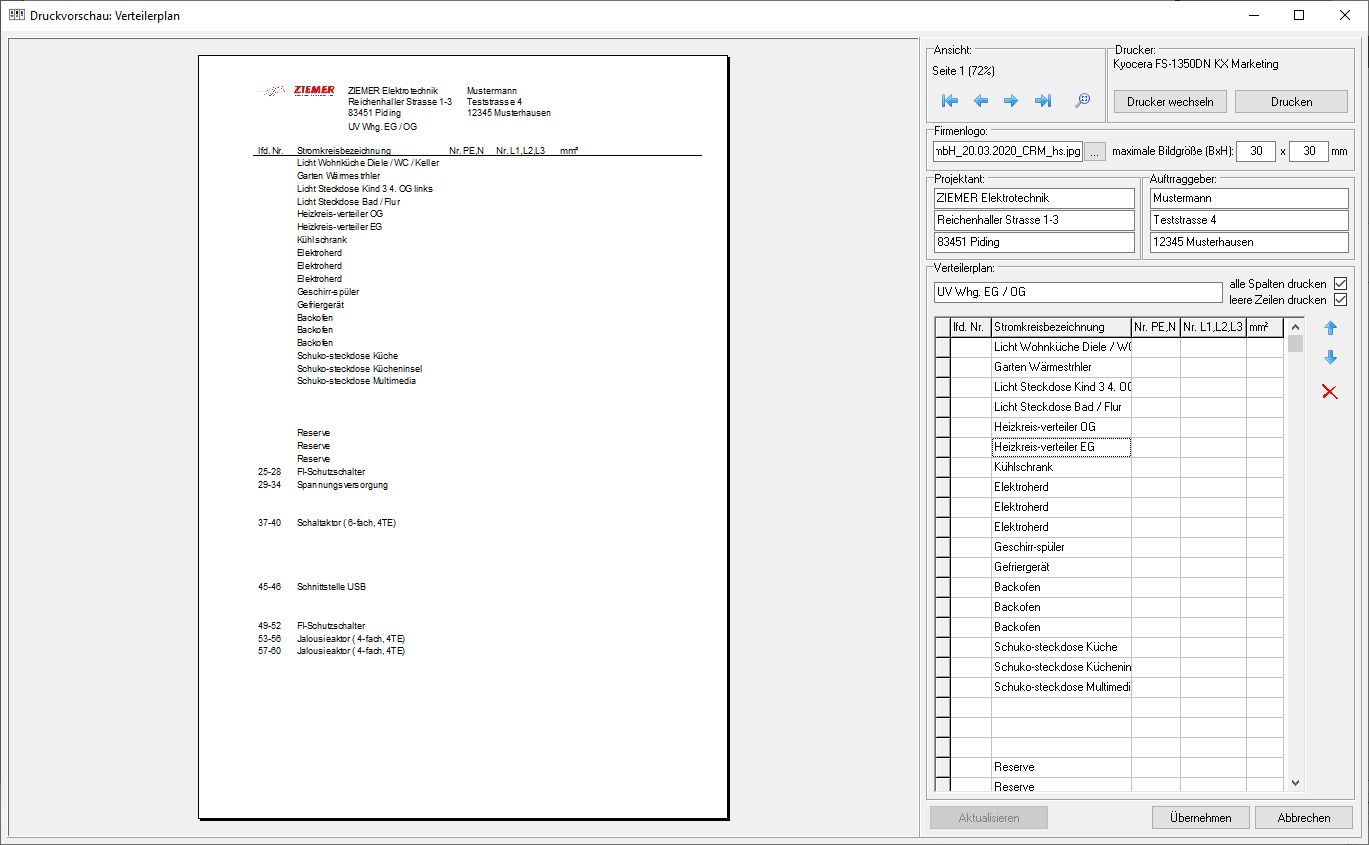Screen dimensions: 1369x845
Task: Go to the first page arrow
Action: pos(950,101)
